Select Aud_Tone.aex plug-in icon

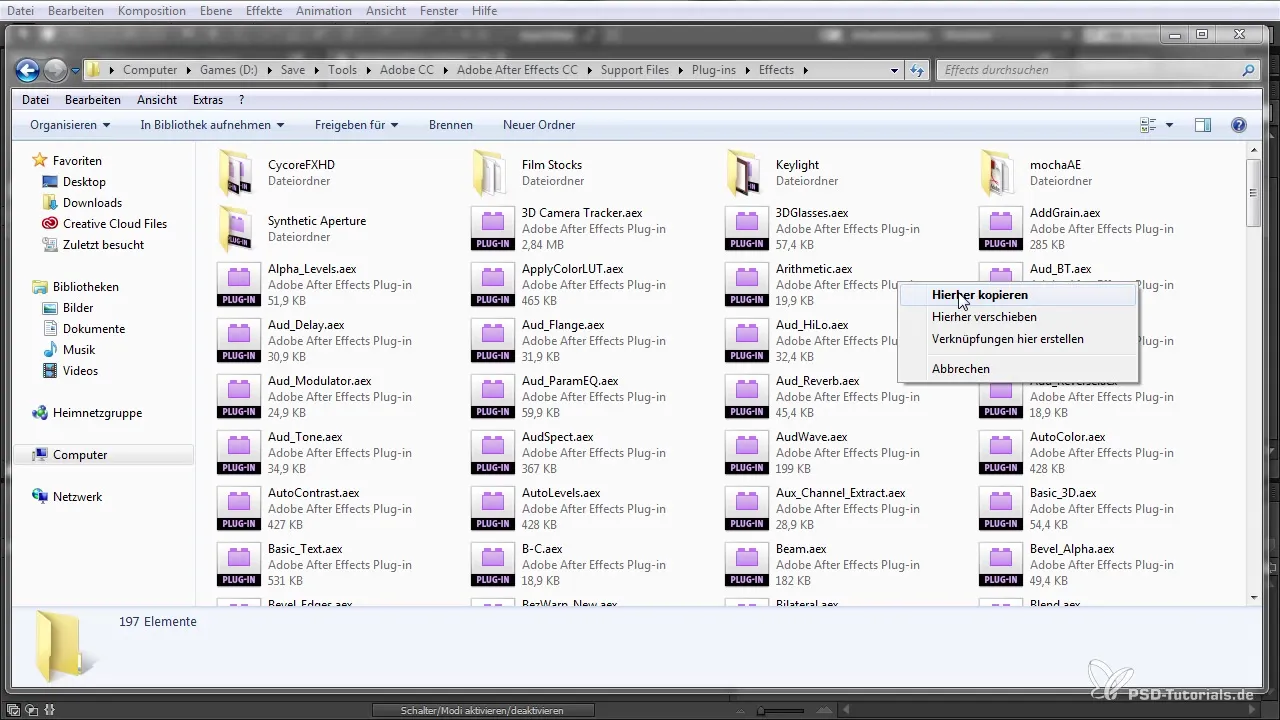238,453
